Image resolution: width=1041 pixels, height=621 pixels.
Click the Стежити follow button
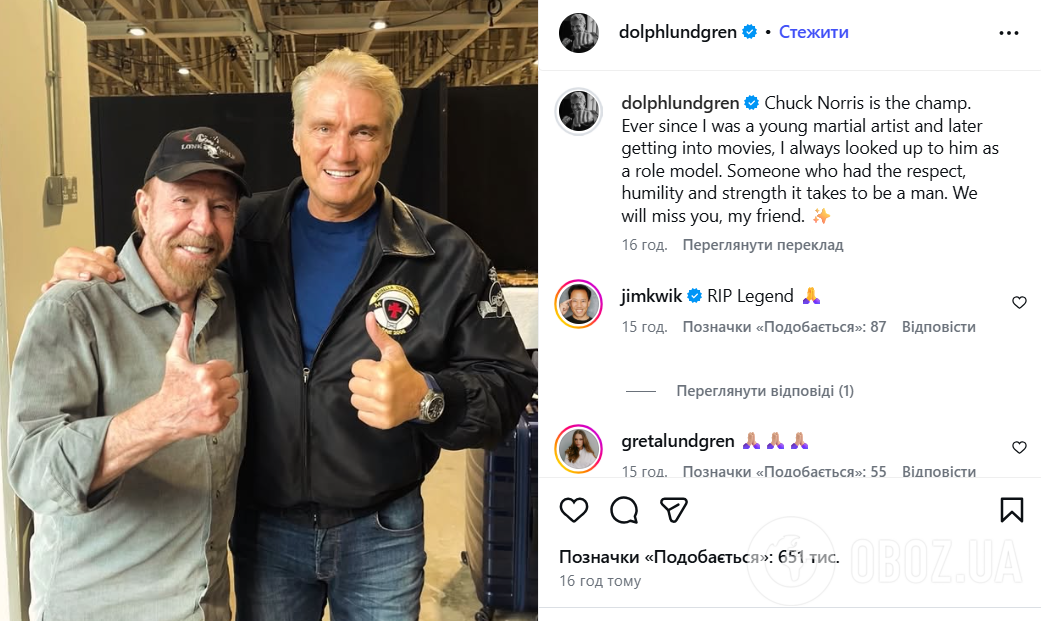(813, 32)
